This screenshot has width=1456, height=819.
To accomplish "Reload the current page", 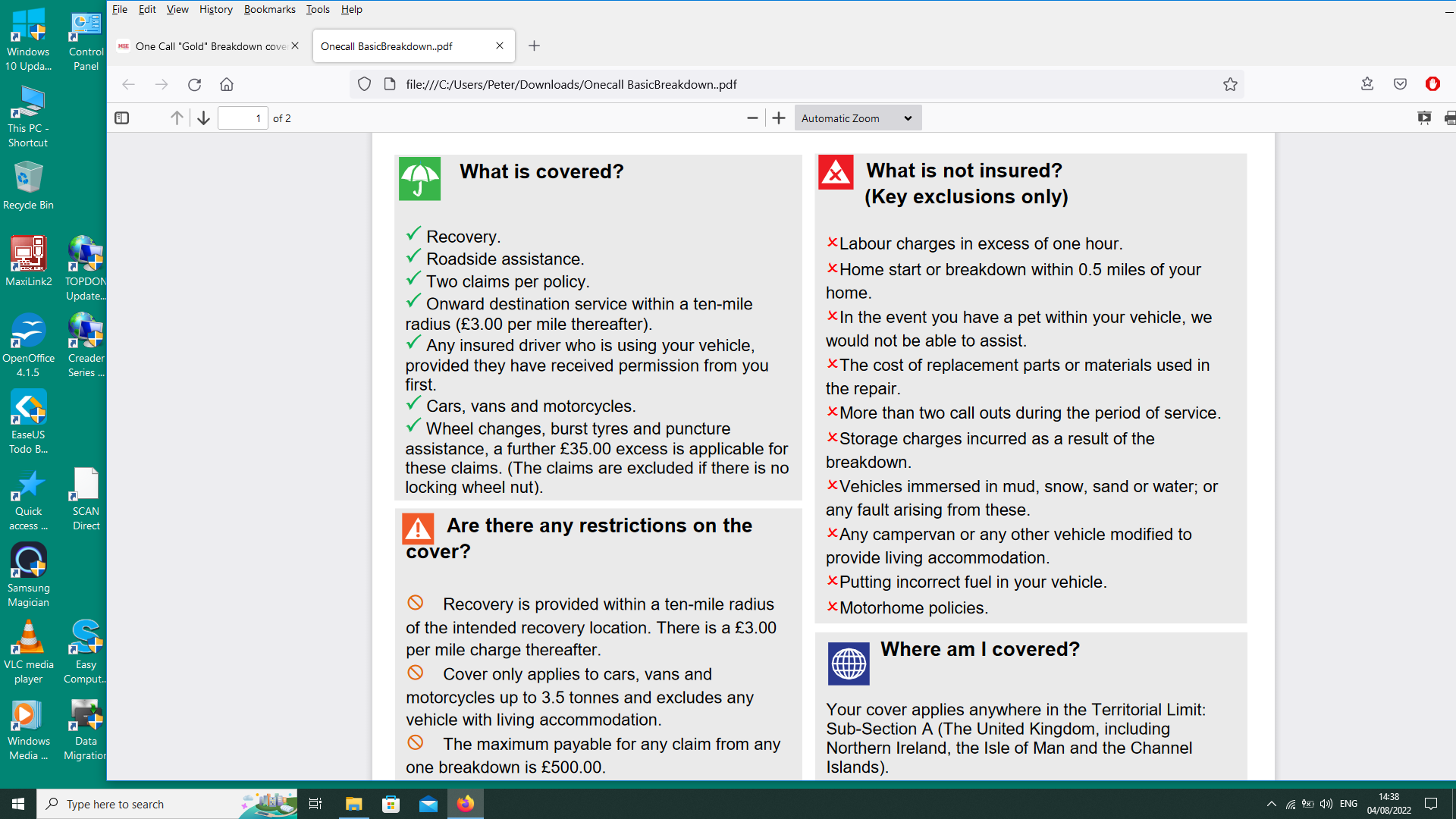I will tap(194, 84).
